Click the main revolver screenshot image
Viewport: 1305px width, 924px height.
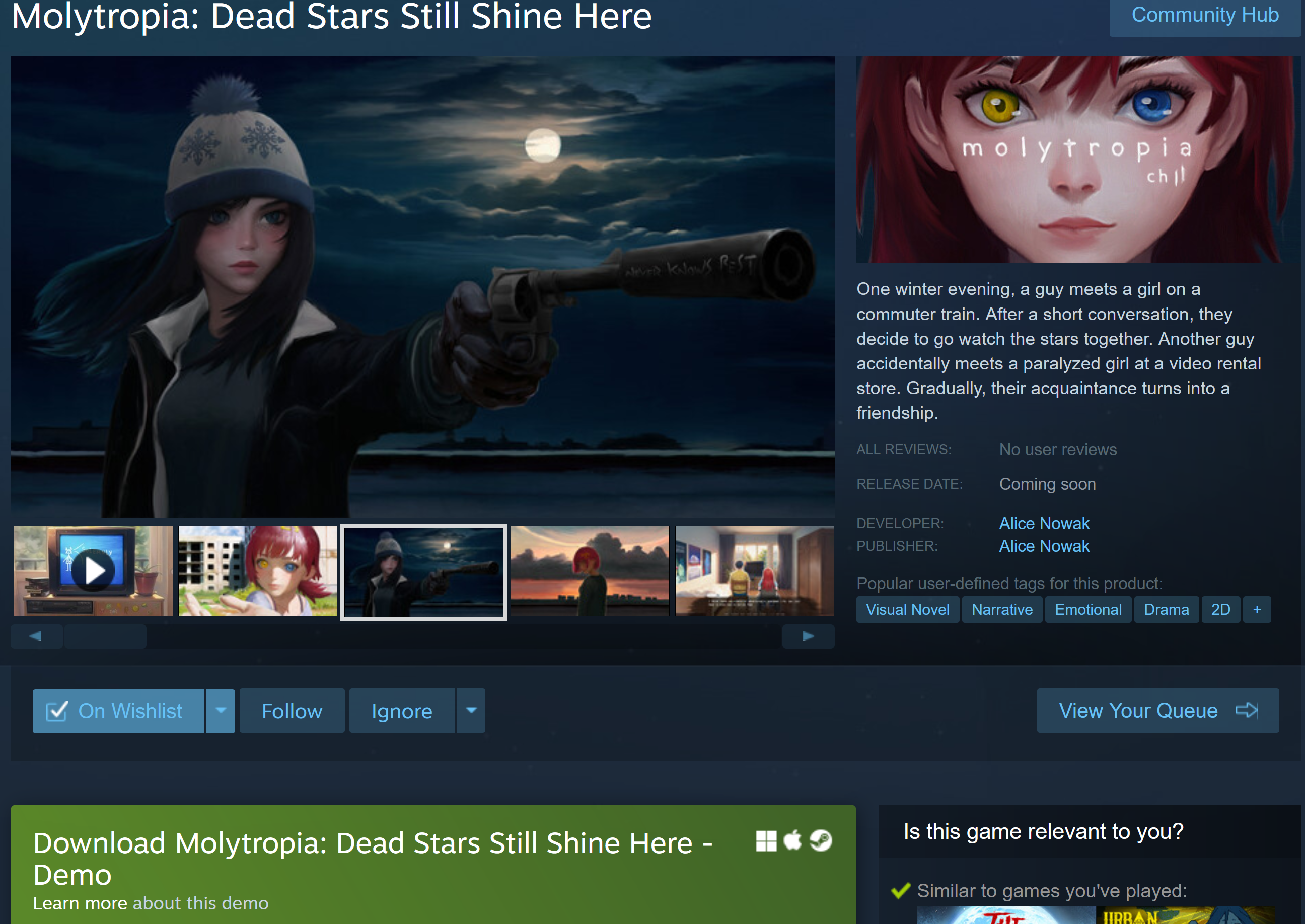coord(422,287)
